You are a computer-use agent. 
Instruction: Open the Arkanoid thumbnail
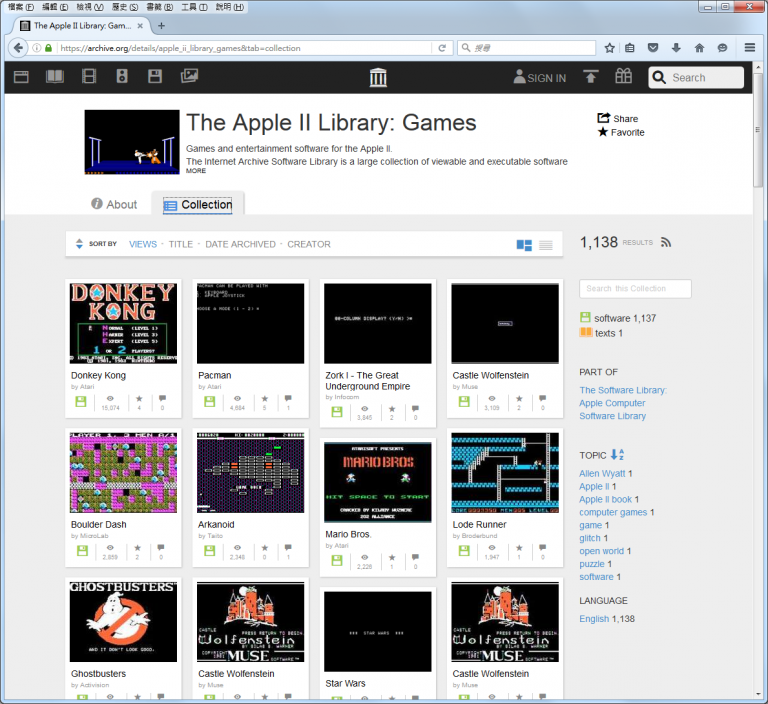pos(250,472)
